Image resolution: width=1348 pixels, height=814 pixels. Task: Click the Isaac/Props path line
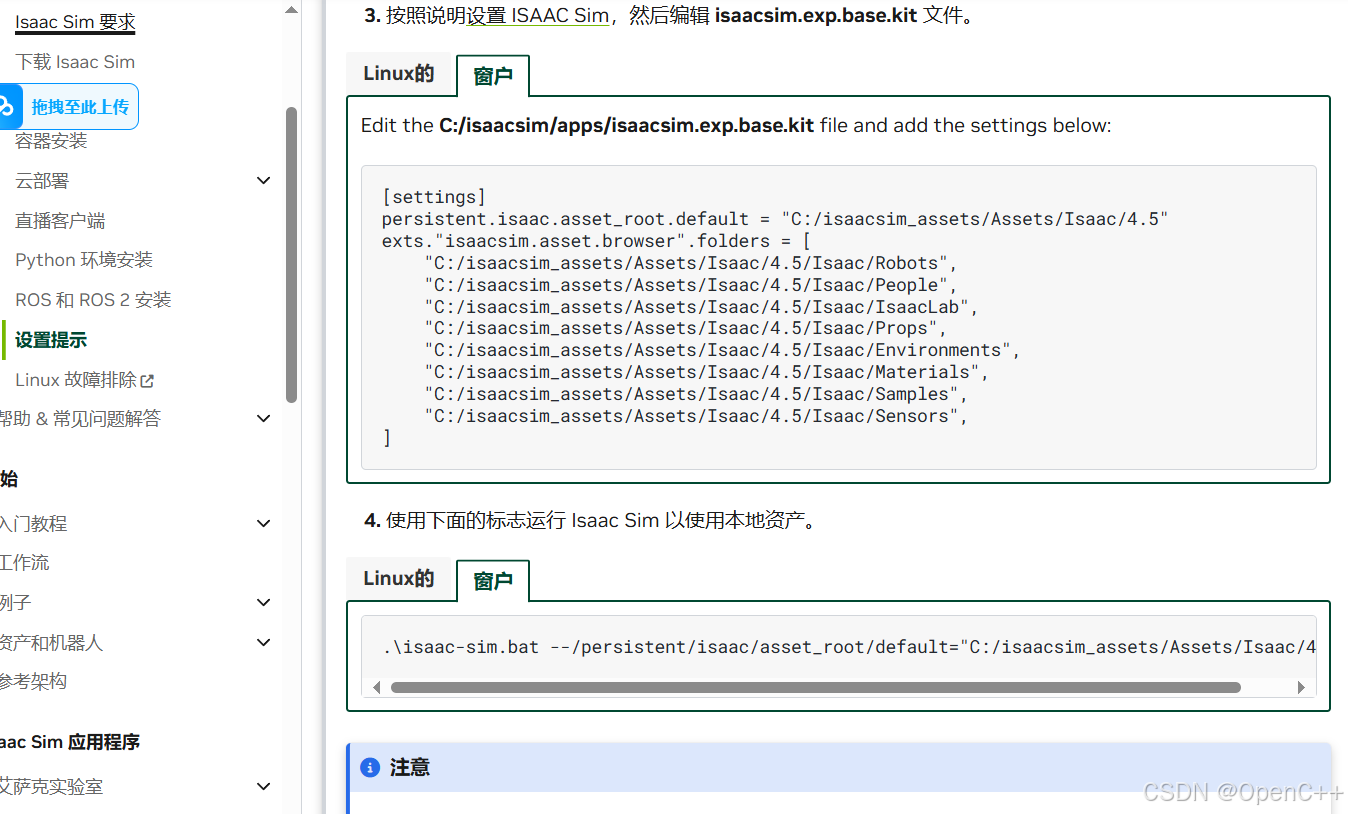(x=686, y=328)
